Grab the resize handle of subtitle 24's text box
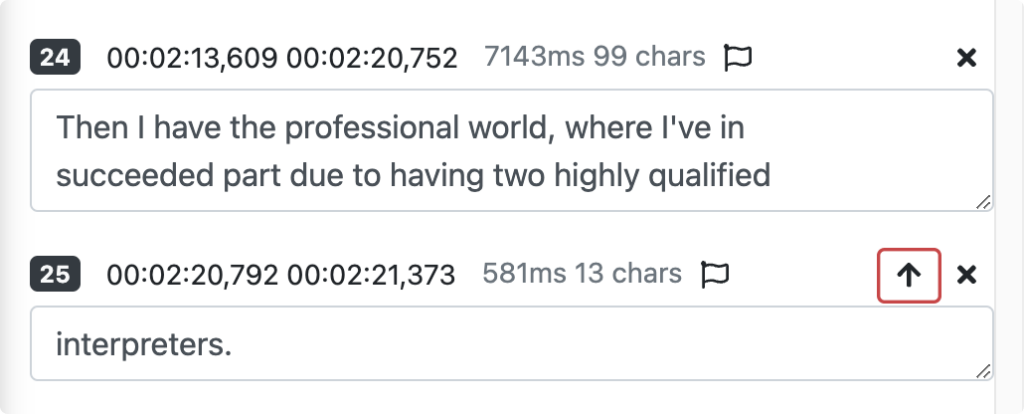 [x=983, y=201]
